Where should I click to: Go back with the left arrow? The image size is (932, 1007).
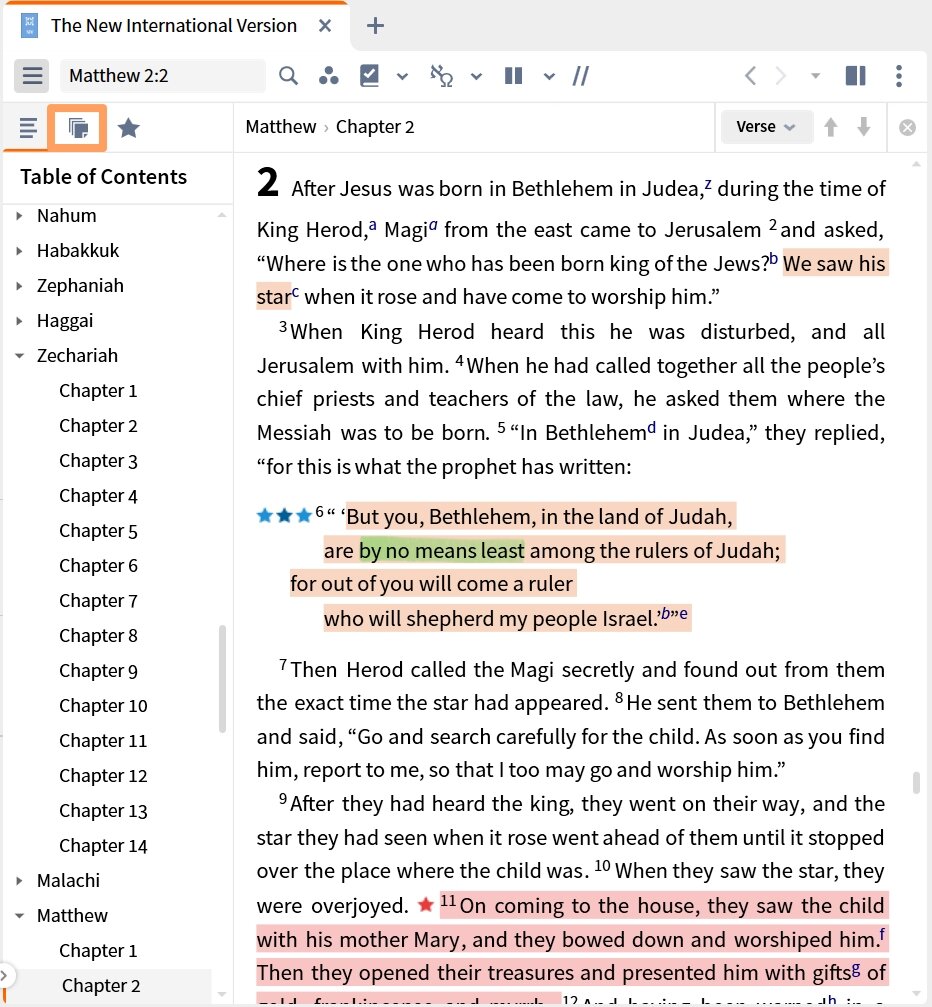(x=750, y=76)
